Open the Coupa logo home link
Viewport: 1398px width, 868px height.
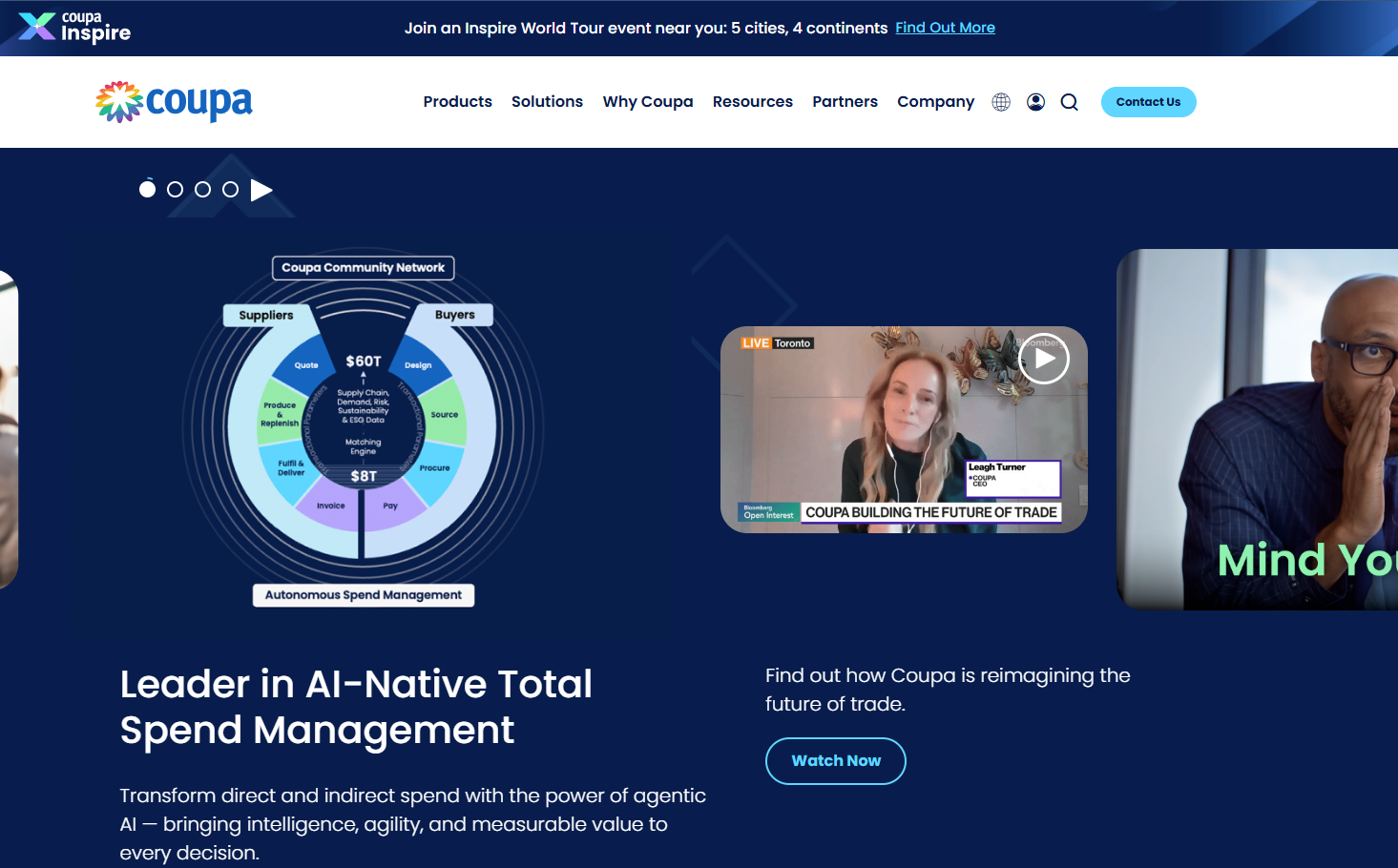click(174, 102)
